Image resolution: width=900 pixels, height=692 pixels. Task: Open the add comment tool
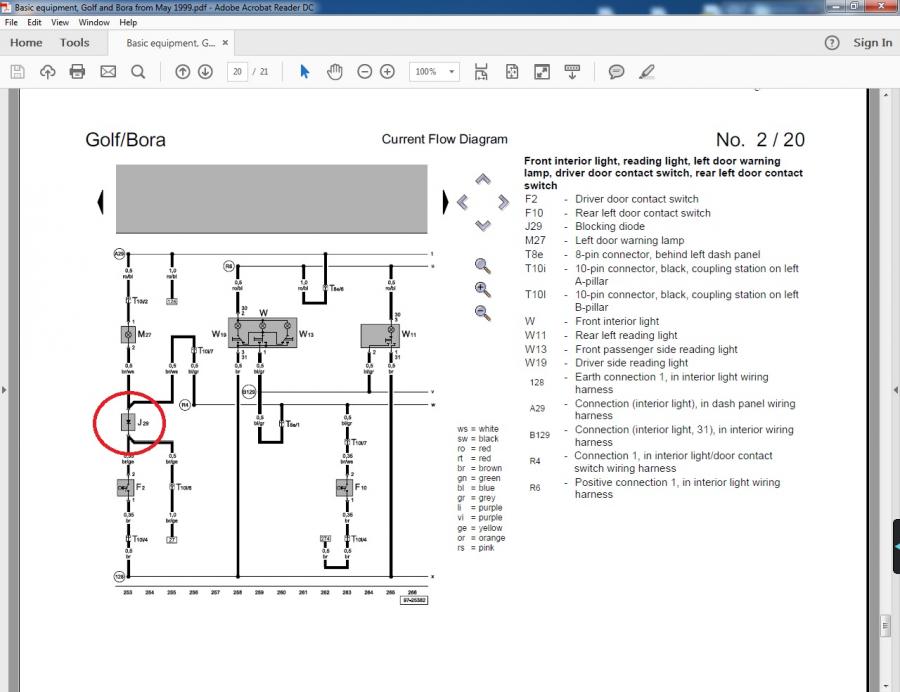[x=617, y=72]
